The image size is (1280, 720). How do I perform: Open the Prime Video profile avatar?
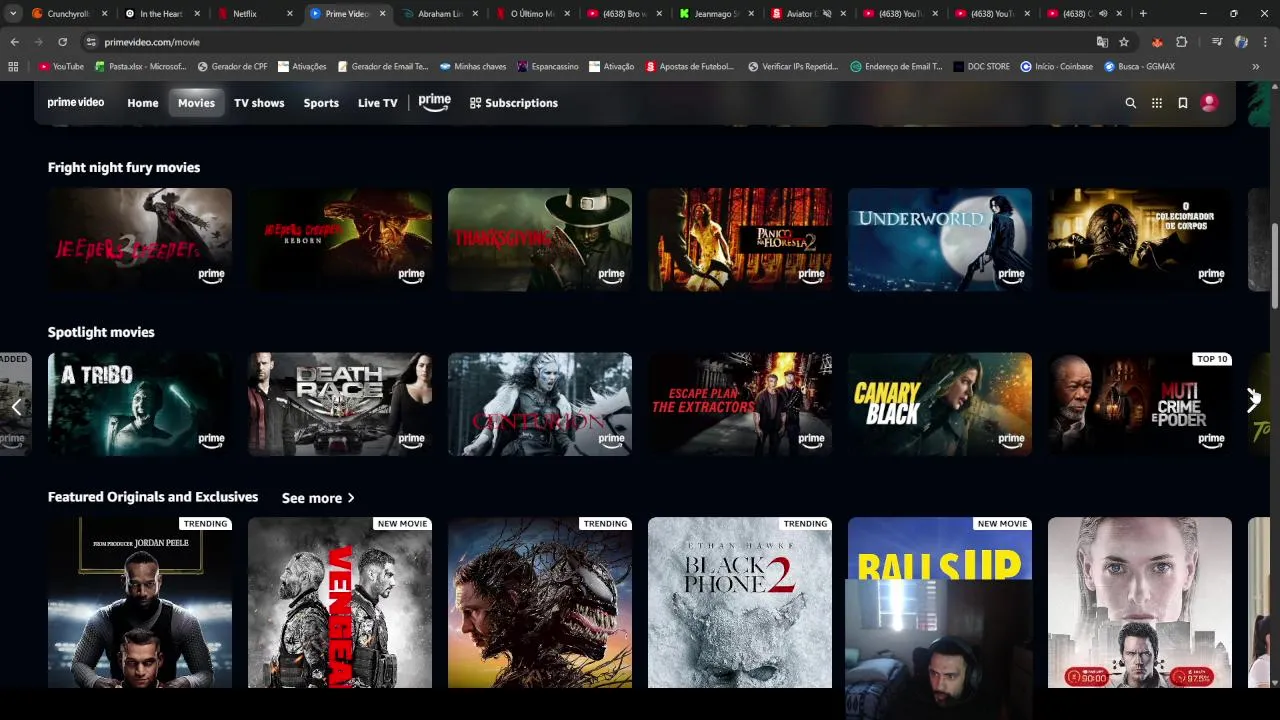pos(1209,103)
